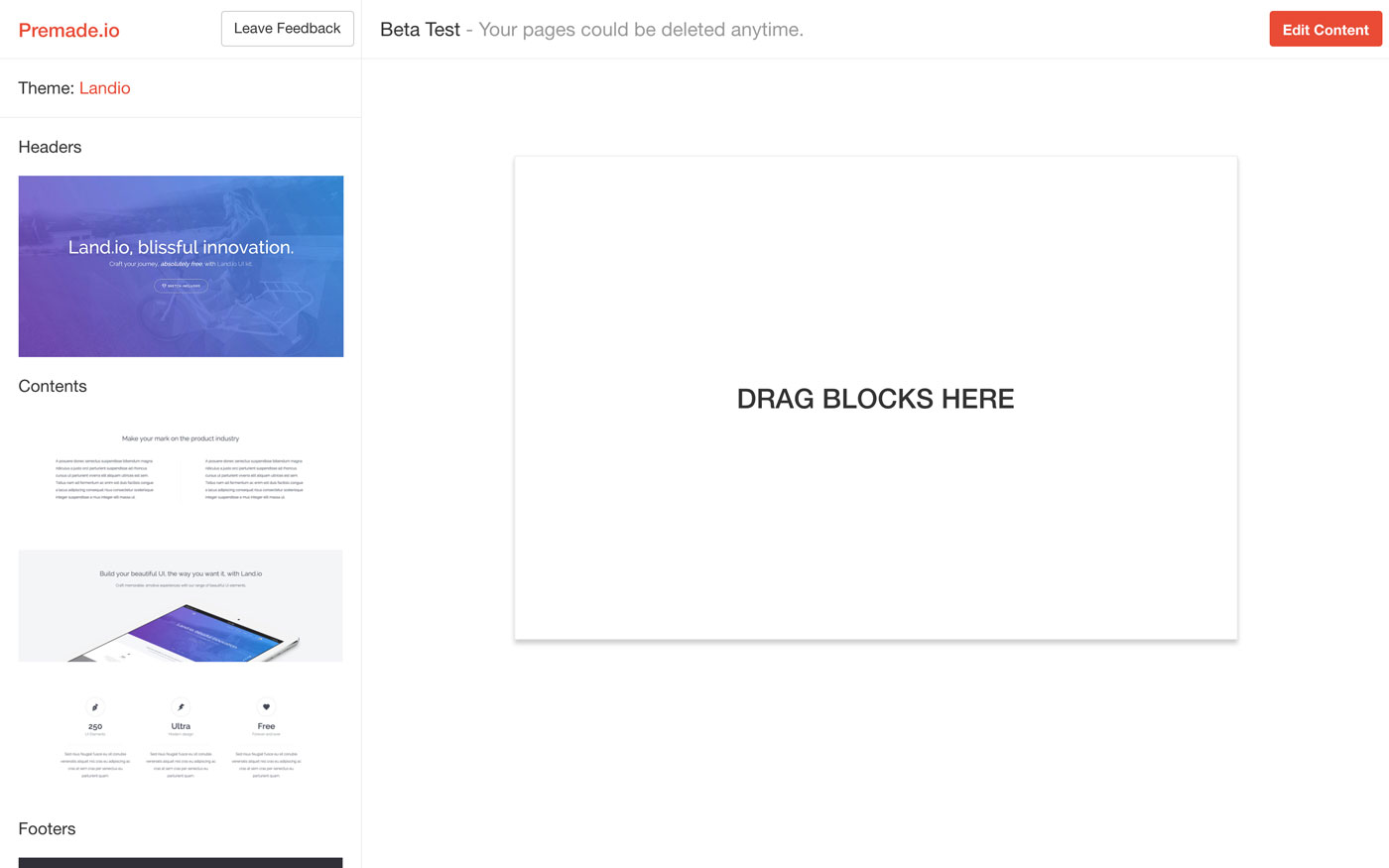Screen dimensions: 1389x868
Task: Click the Beta Test page title
Action: tap(420, 29)
